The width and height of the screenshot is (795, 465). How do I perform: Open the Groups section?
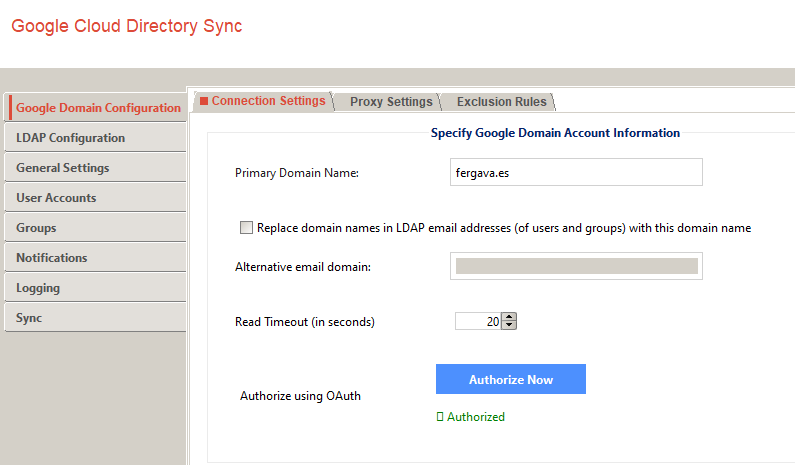click(x=95, y=228)
